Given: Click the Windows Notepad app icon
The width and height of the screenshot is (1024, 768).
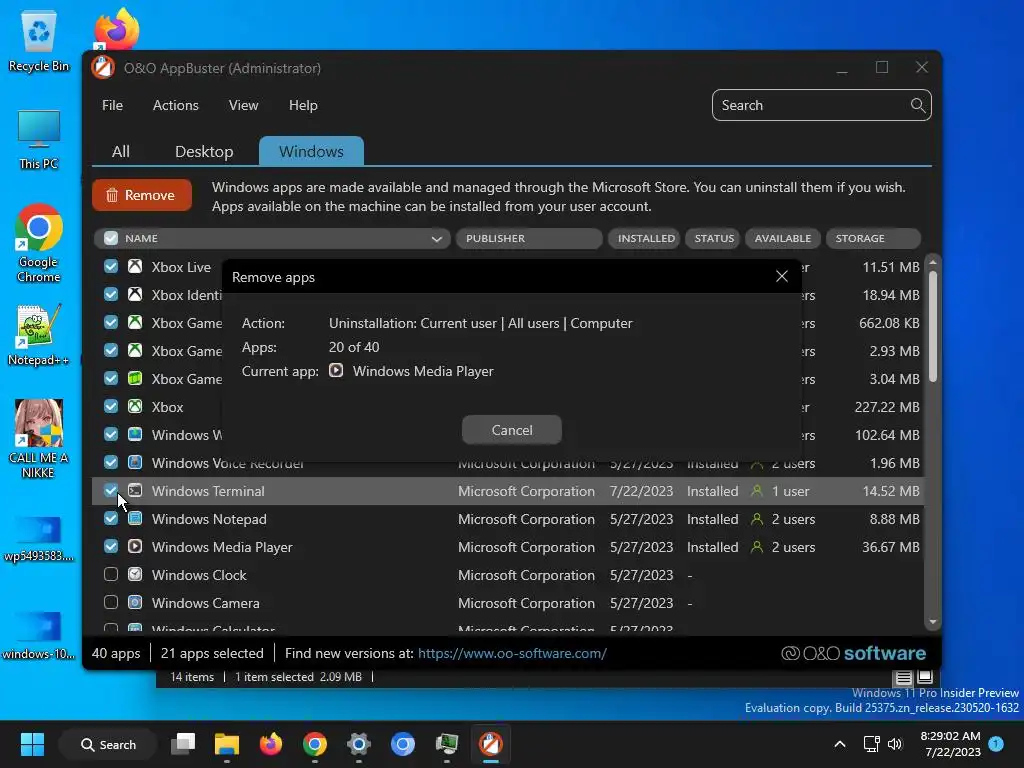Looking at the screenshot, I should pyautogui.click(x=135, y=519).
